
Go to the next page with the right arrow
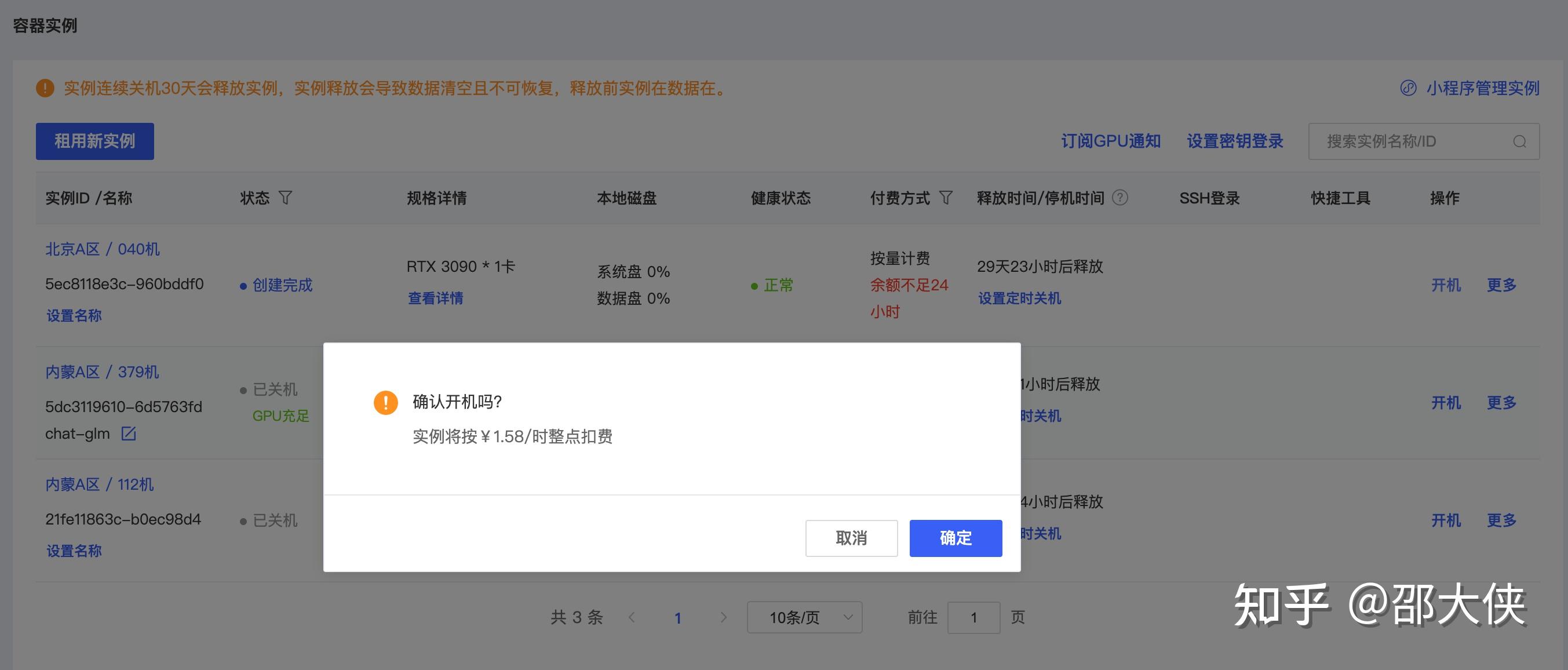[x=723, y=617]
